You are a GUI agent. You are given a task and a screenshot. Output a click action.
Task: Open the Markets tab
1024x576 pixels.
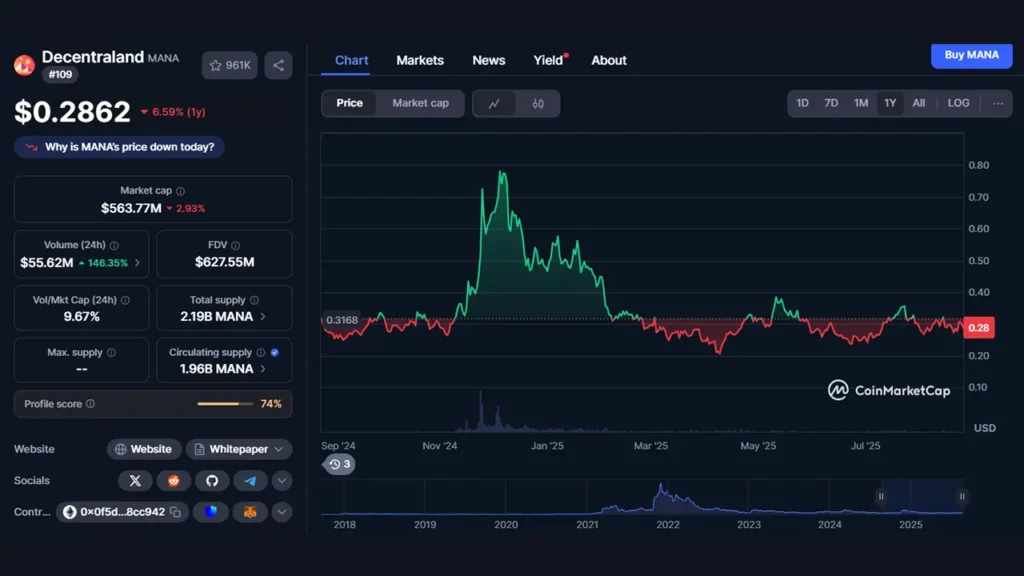pos(420,60)
